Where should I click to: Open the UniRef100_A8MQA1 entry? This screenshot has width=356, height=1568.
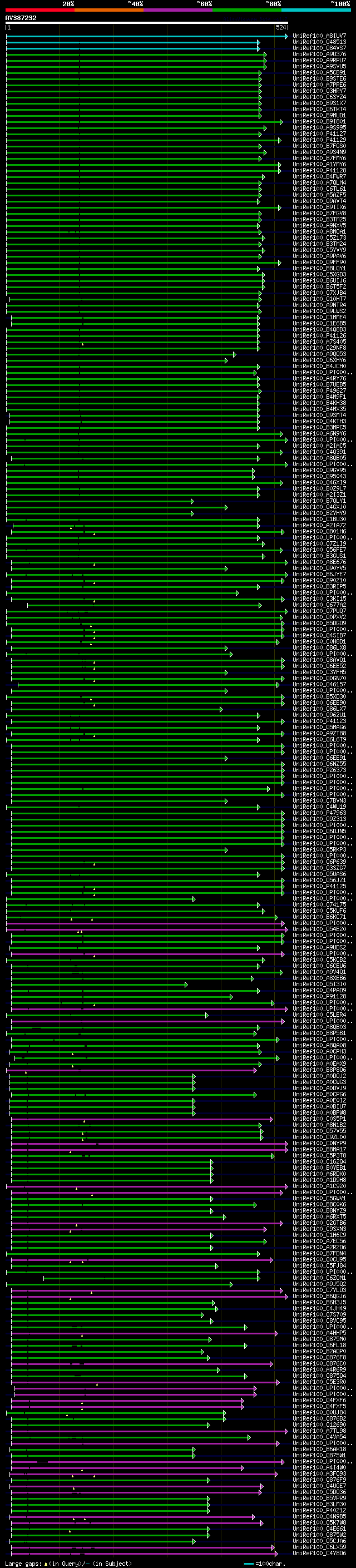(x=319, y=231)
